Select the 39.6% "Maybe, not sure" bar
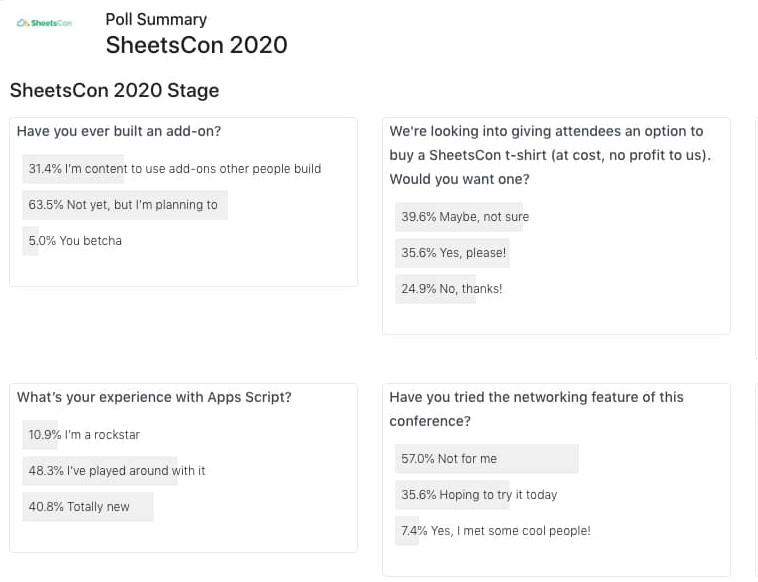Viewport: 758px width, 582px height. coord(464,217)
